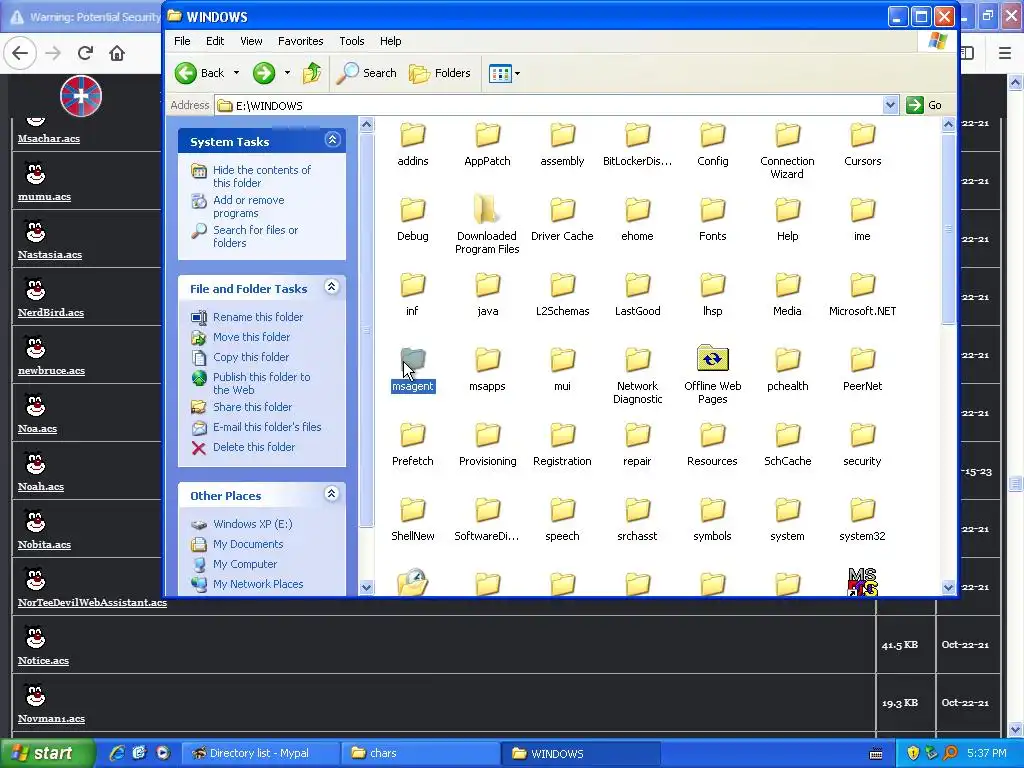Open the pchealth folder
The height and width of the screenshot is (768, 1024).
[787, 370]
